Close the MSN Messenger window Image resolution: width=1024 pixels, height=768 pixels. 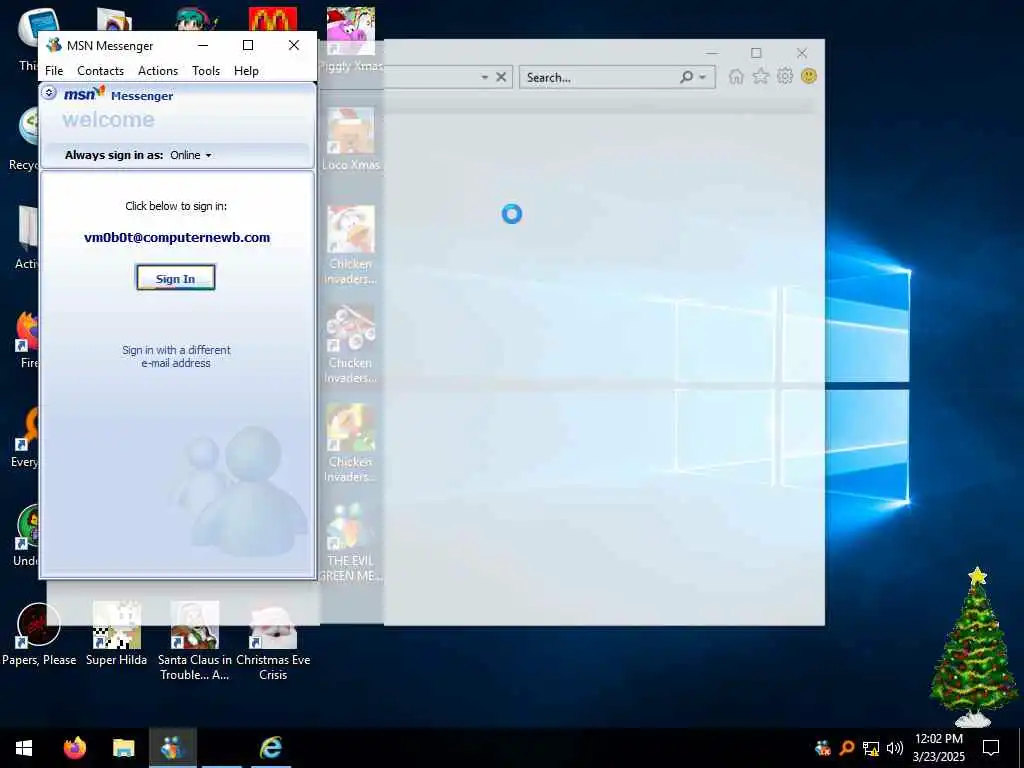pyautogui.click(x=294, y=45)
